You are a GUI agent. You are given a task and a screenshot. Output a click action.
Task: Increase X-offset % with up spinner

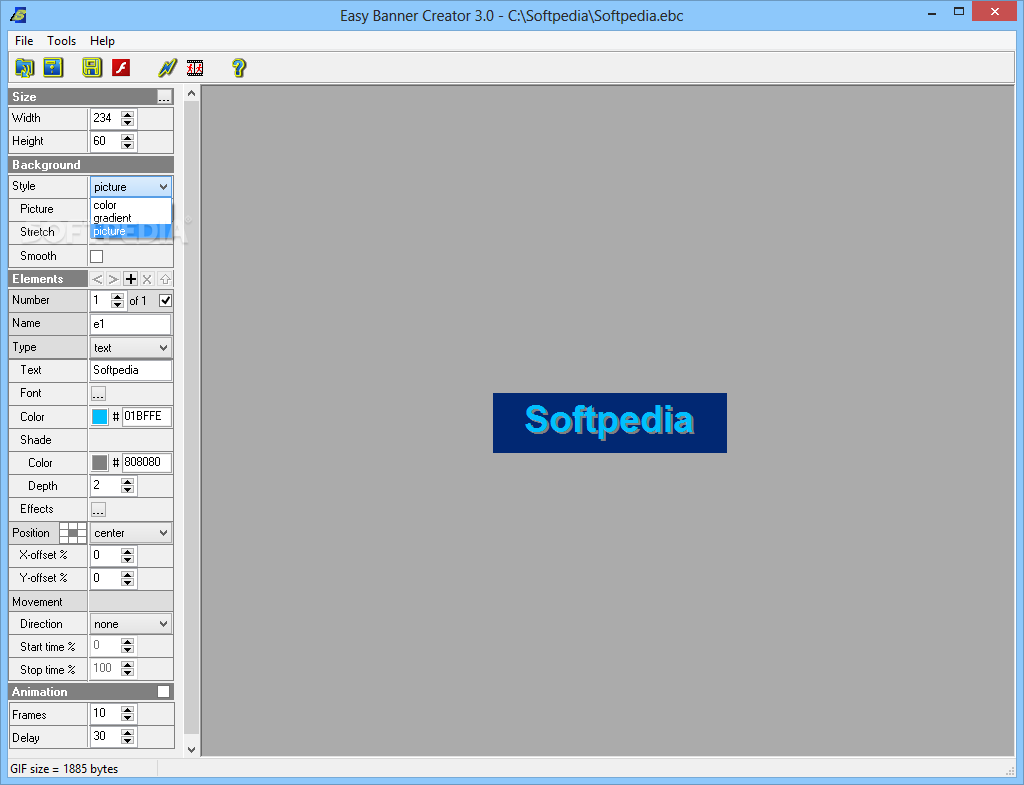pyautogui.click(x=127, y=552)
